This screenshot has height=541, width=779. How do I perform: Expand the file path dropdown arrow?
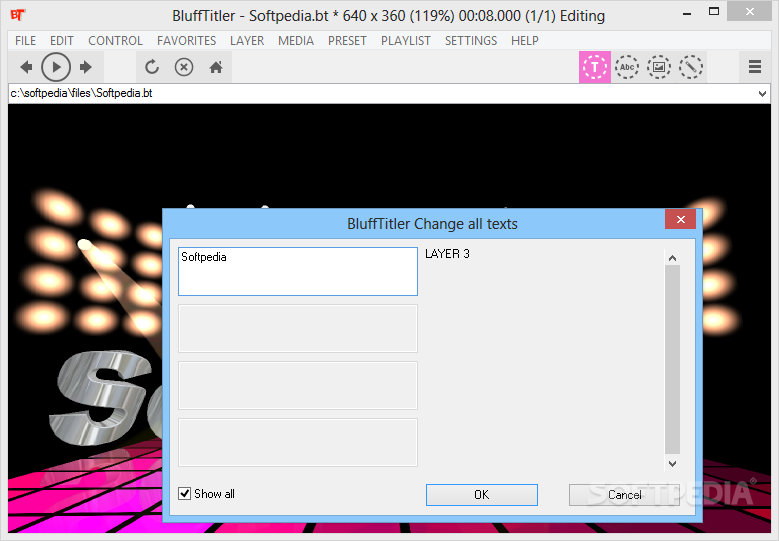point(762,93)
